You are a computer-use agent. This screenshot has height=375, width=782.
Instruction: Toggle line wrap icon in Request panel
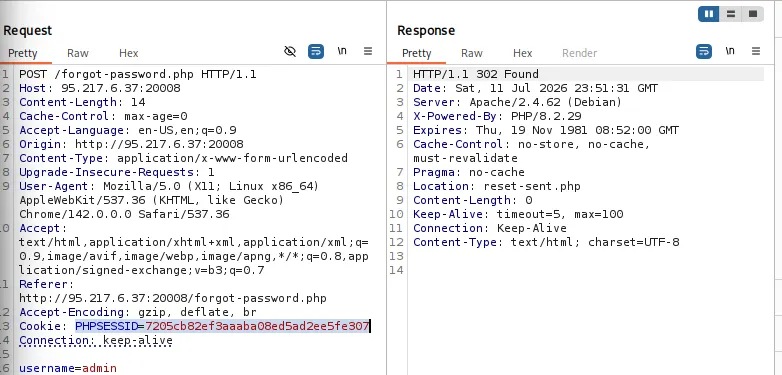[316, 51]
